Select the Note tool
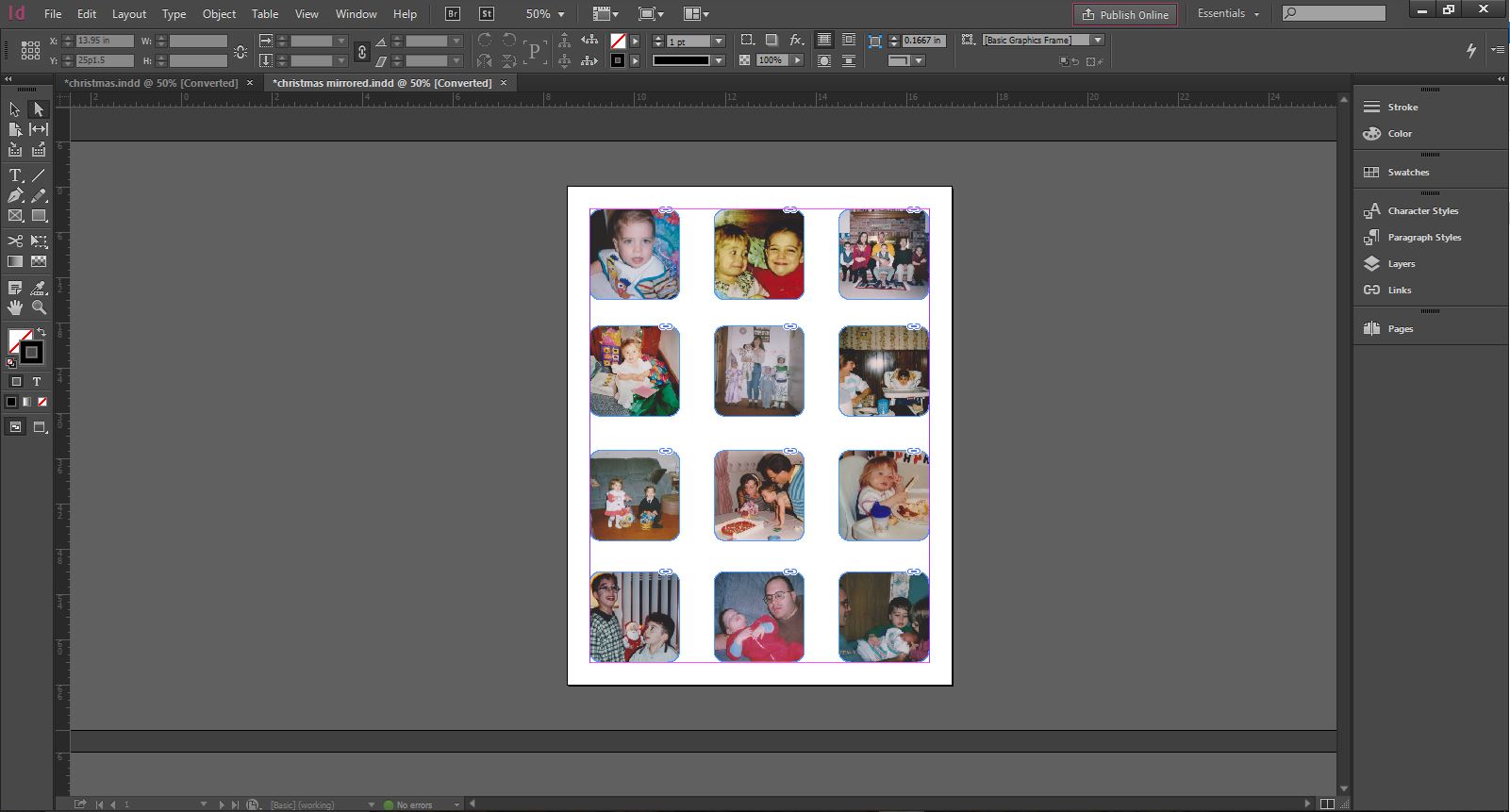Screen dimensions: 1510x812 click(15, 288)
